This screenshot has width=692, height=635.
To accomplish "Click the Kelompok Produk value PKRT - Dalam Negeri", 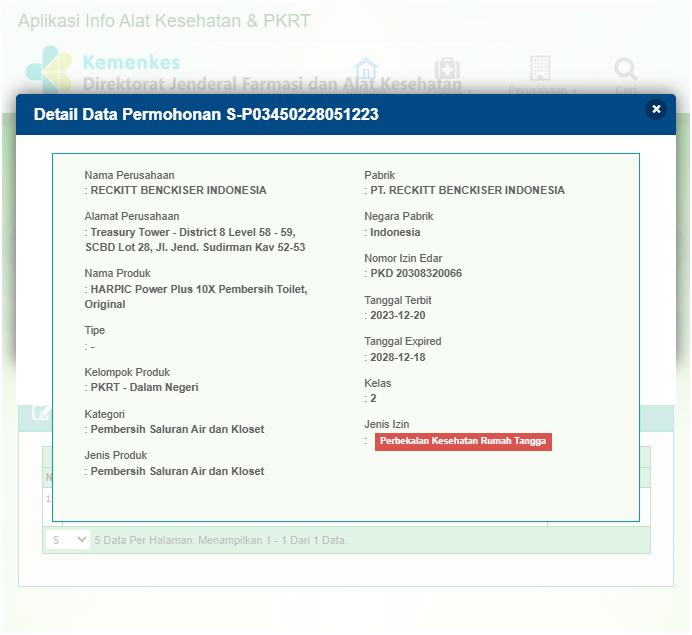I will 144,387.
